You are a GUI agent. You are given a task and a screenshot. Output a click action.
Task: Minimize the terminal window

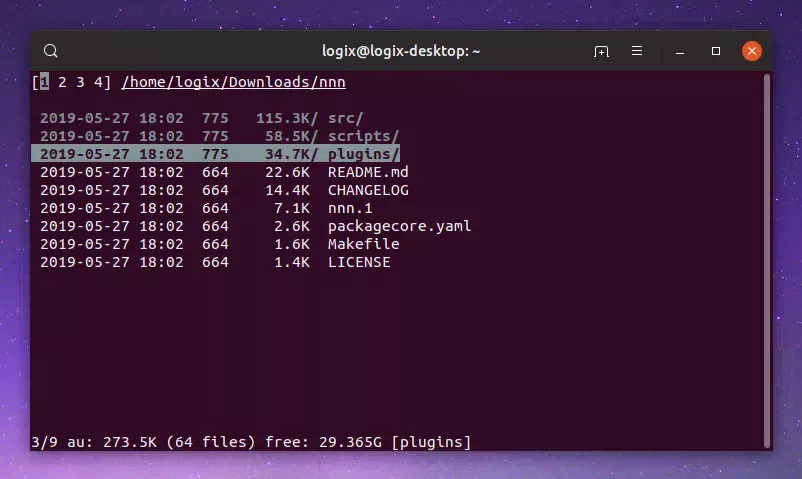(x=682, y=51)
